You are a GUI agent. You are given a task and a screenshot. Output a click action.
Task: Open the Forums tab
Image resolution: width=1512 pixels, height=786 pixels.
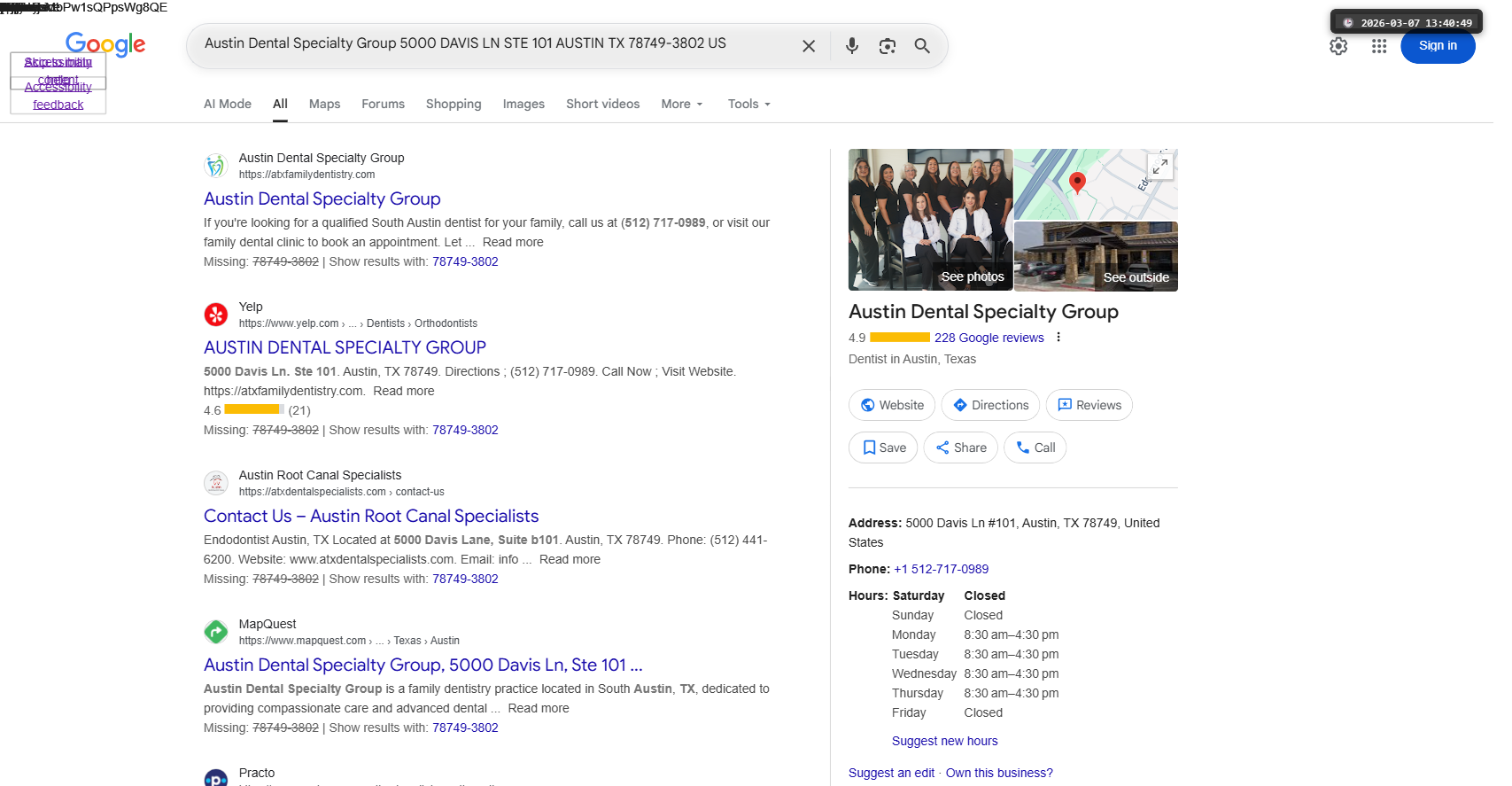pyautogui.click(x=383, y=104)
